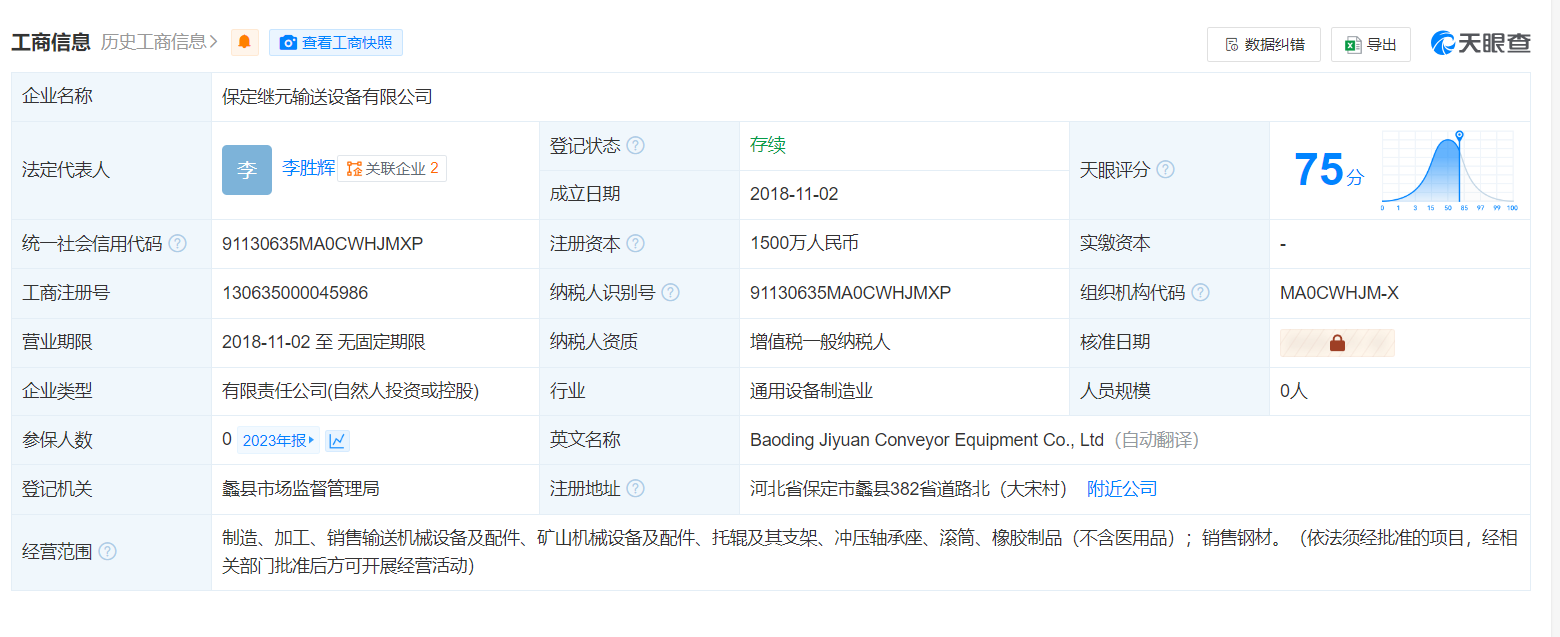Click help icon beside 统一社会信用代码
Screen dimensions: 1560x637
pos(177,244)
